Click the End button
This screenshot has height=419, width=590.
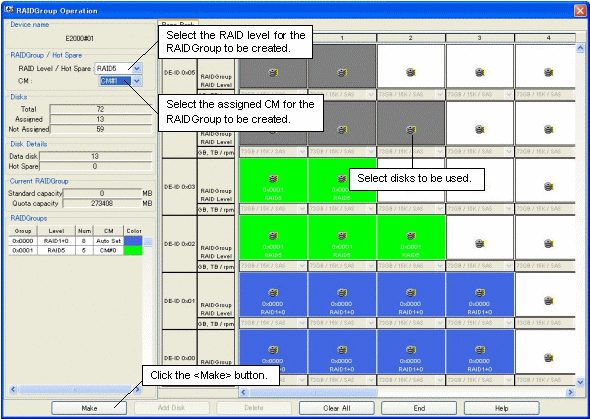419,408
